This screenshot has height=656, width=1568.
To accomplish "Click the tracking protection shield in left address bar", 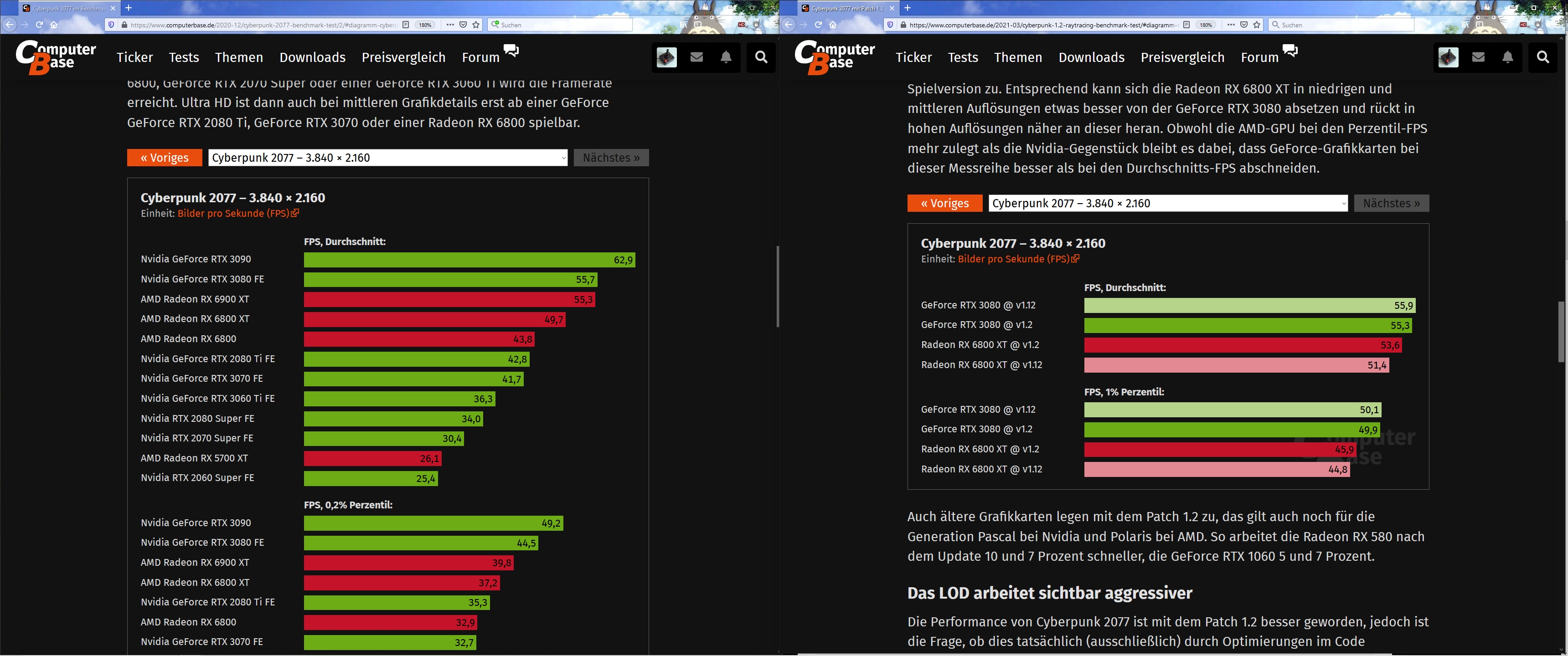I will click(111, 25).
